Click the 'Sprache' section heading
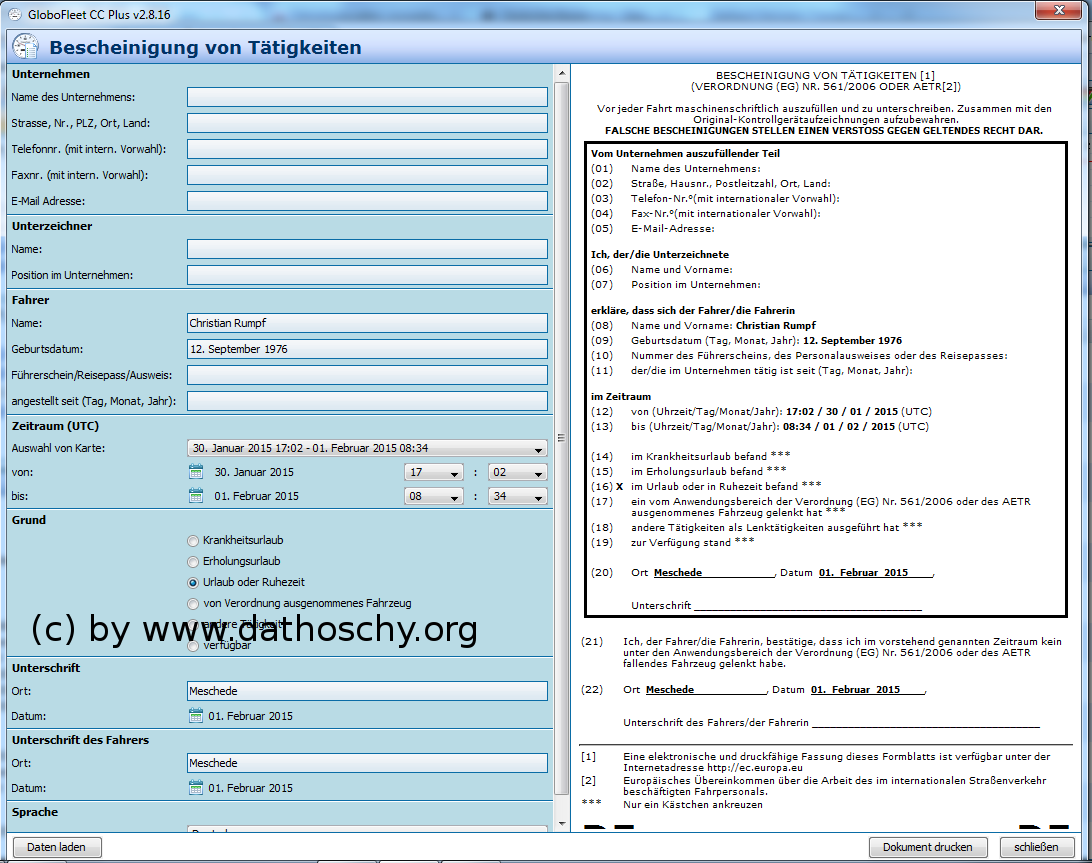The width and height of the screenshot is (1092, 863). tap(35, 812)
